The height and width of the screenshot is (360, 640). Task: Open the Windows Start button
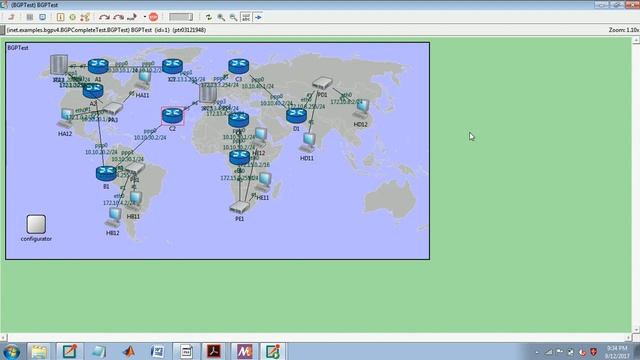tap(11, 351)
